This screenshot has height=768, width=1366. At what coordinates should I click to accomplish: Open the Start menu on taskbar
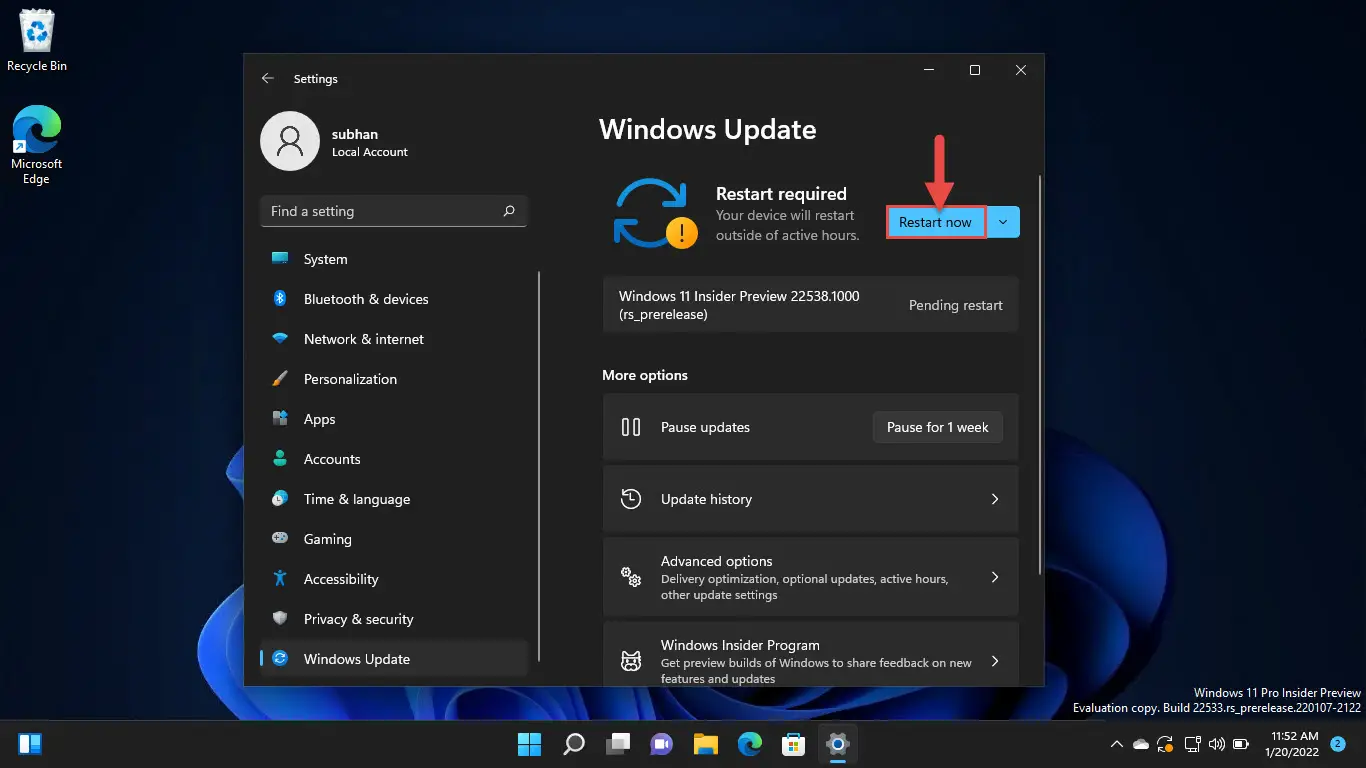point(529,744)
